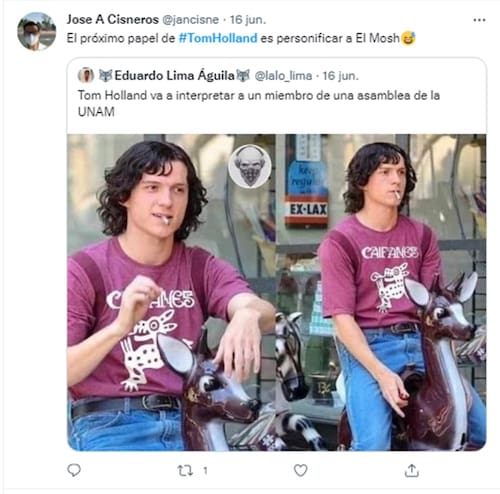The image size is (500, 494).
Task: Click the quoted tweet text about UNAM
Action: pos(259,103)
